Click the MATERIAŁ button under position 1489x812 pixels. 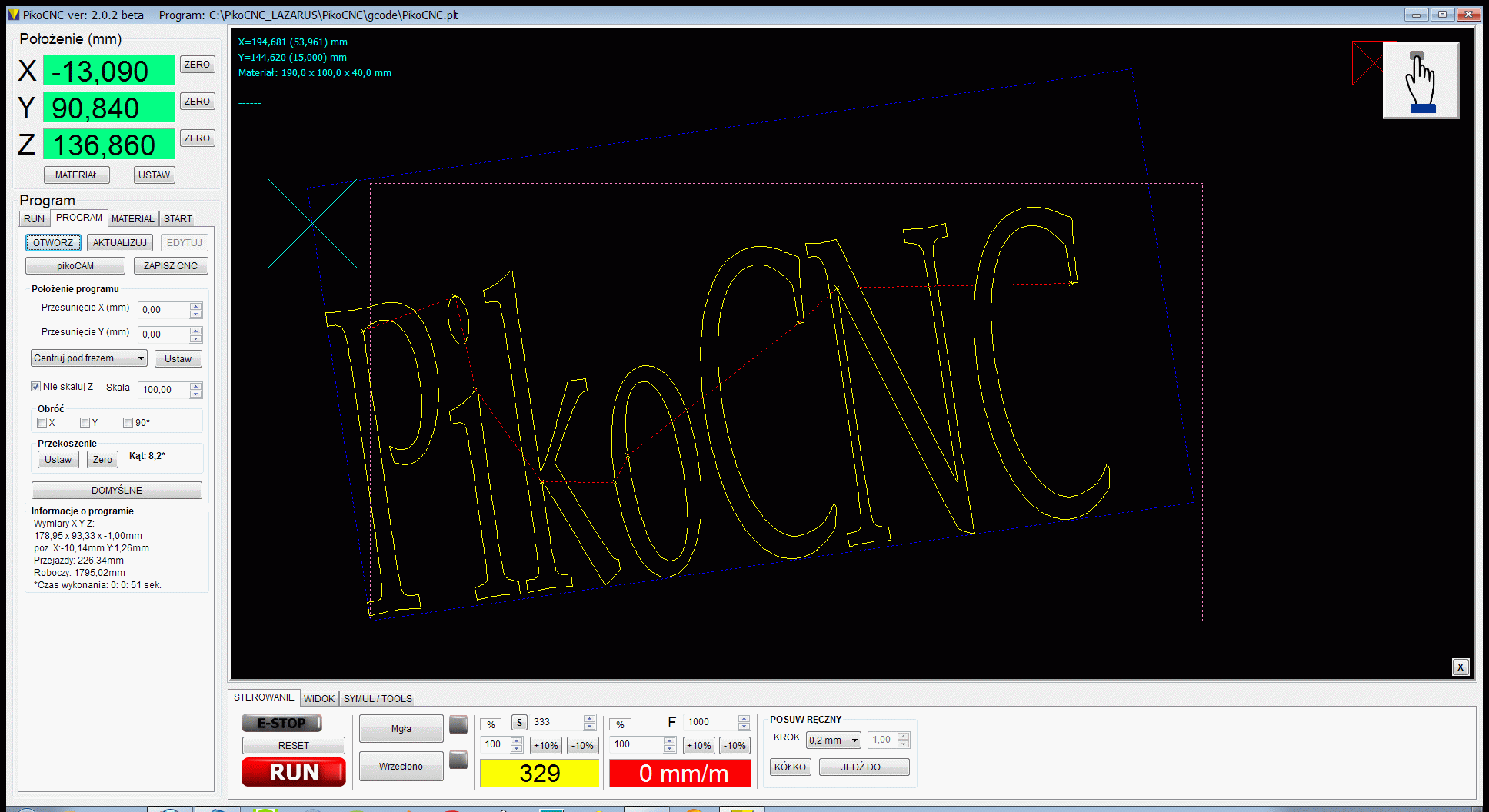click(x=77, y=175)
